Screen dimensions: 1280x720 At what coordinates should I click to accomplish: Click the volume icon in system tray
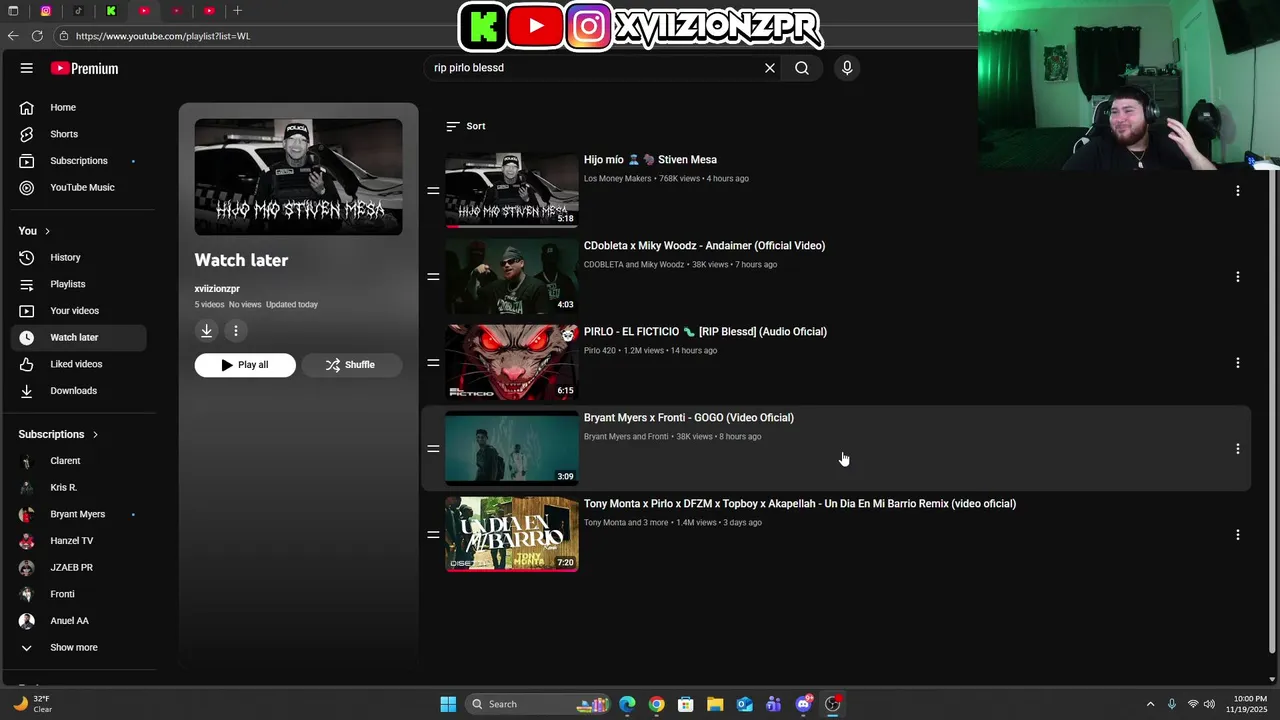pyautogui.click(x=1209, y=704)
